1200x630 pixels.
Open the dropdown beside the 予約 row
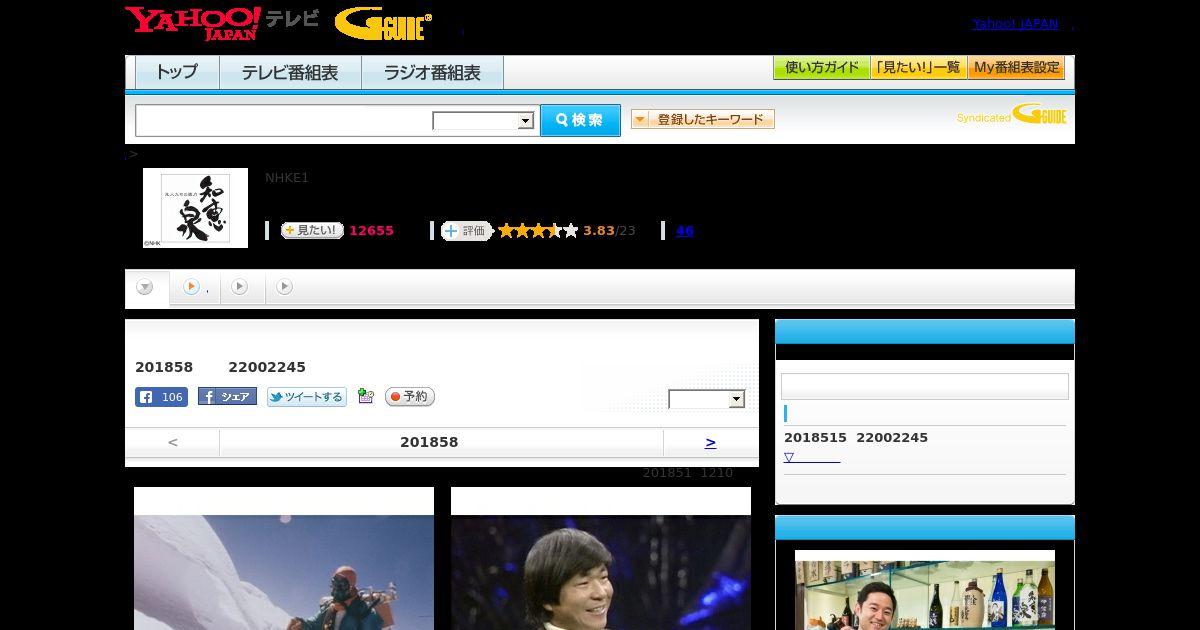[x=707, y=399]
